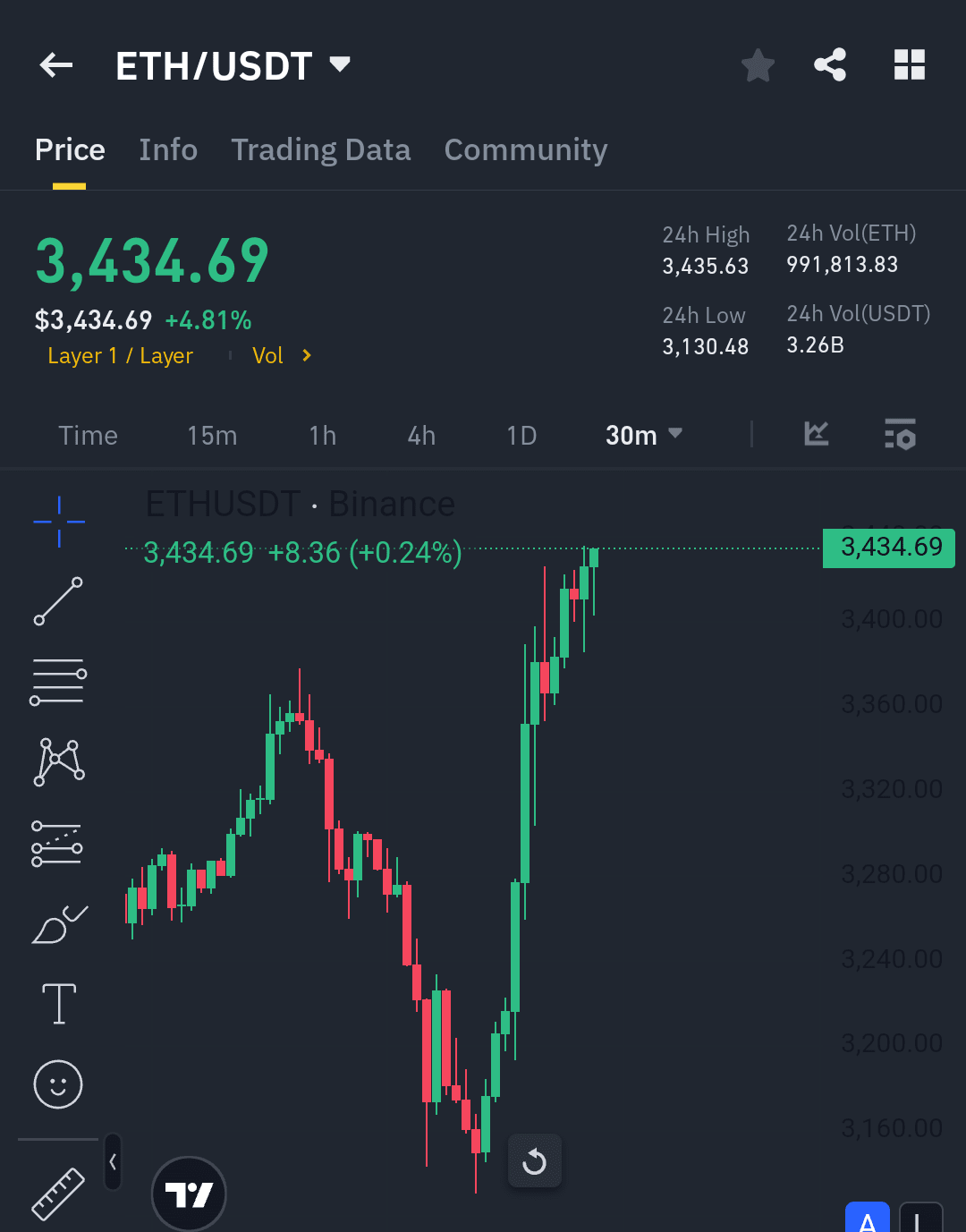
Task: Open chart indicators icon
Action: click(817, 434)
